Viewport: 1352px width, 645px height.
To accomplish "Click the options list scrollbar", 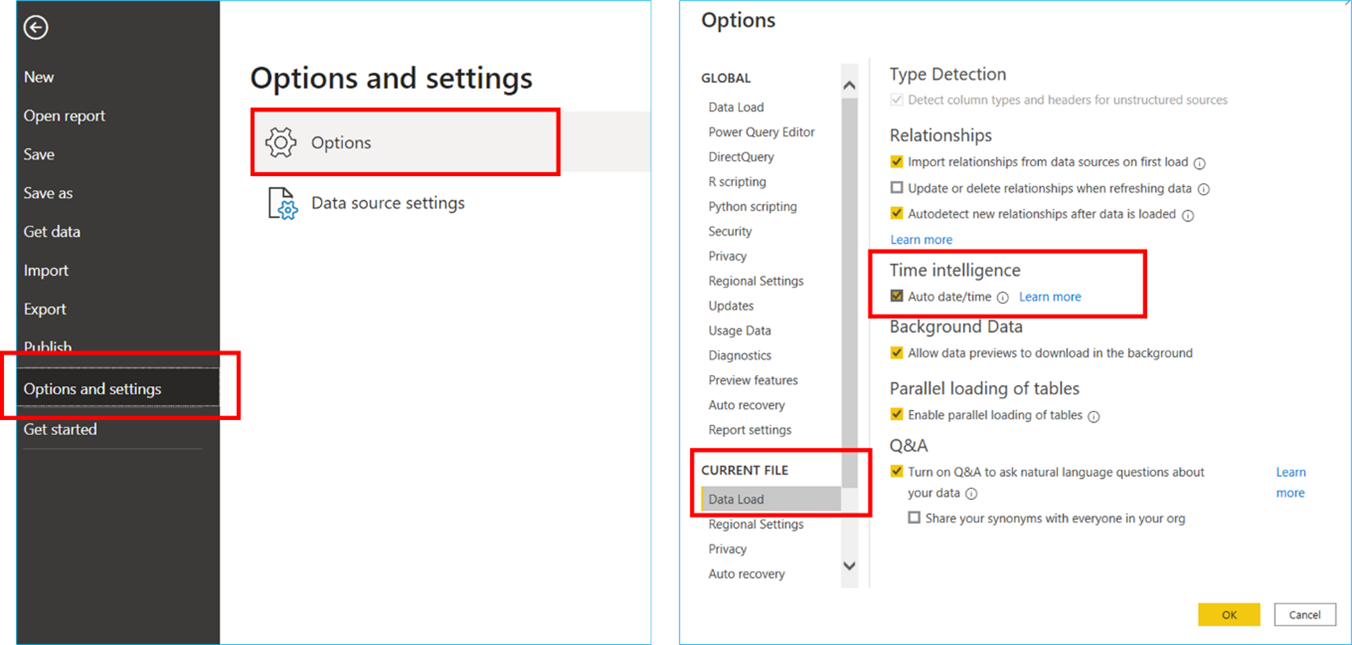I will tap(849, 300).
